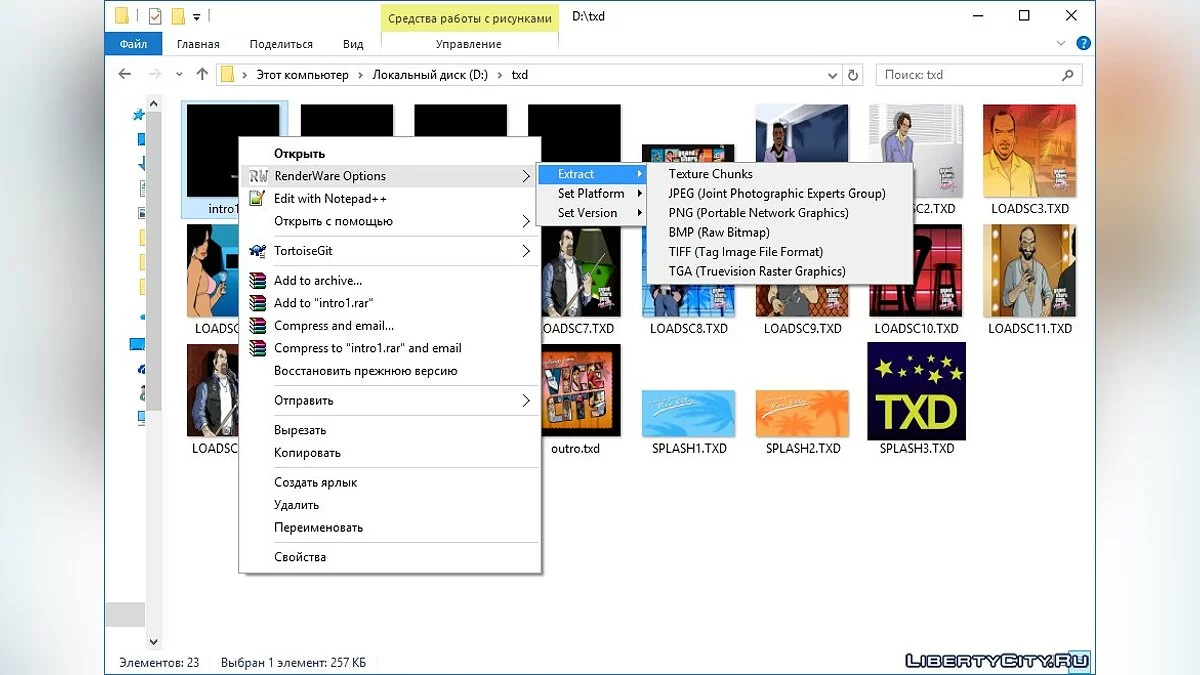Image resolution: width=1200 pixels, height=675 pixels.
Task: Click the refresh icon next to address bar
Action: [x=853, y=75]
